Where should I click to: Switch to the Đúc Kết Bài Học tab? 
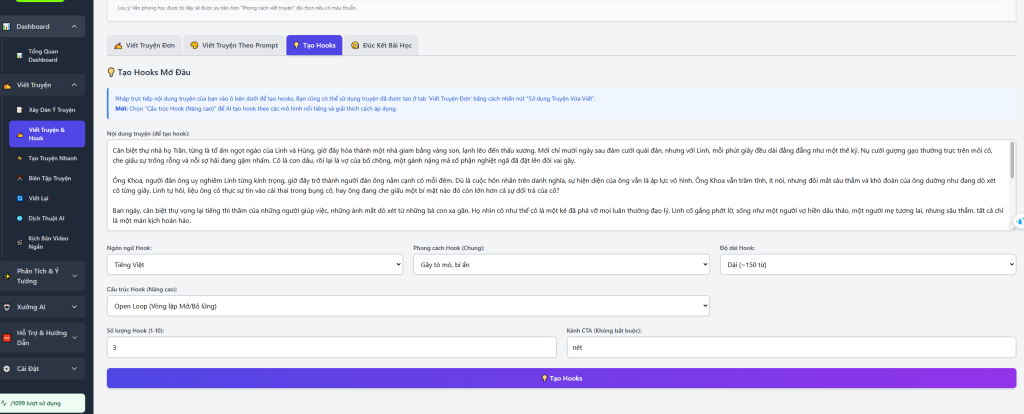(382, 45)
